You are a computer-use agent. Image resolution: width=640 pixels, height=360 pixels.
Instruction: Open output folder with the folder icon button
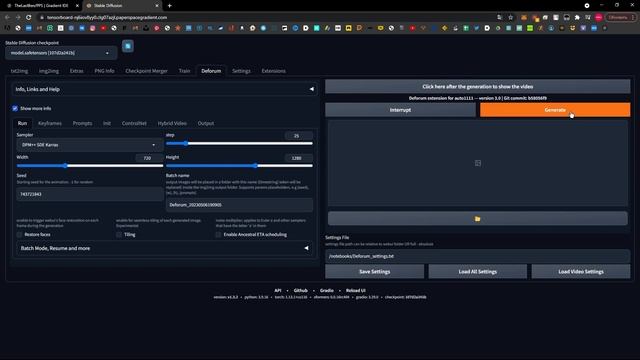coord(478,219)
